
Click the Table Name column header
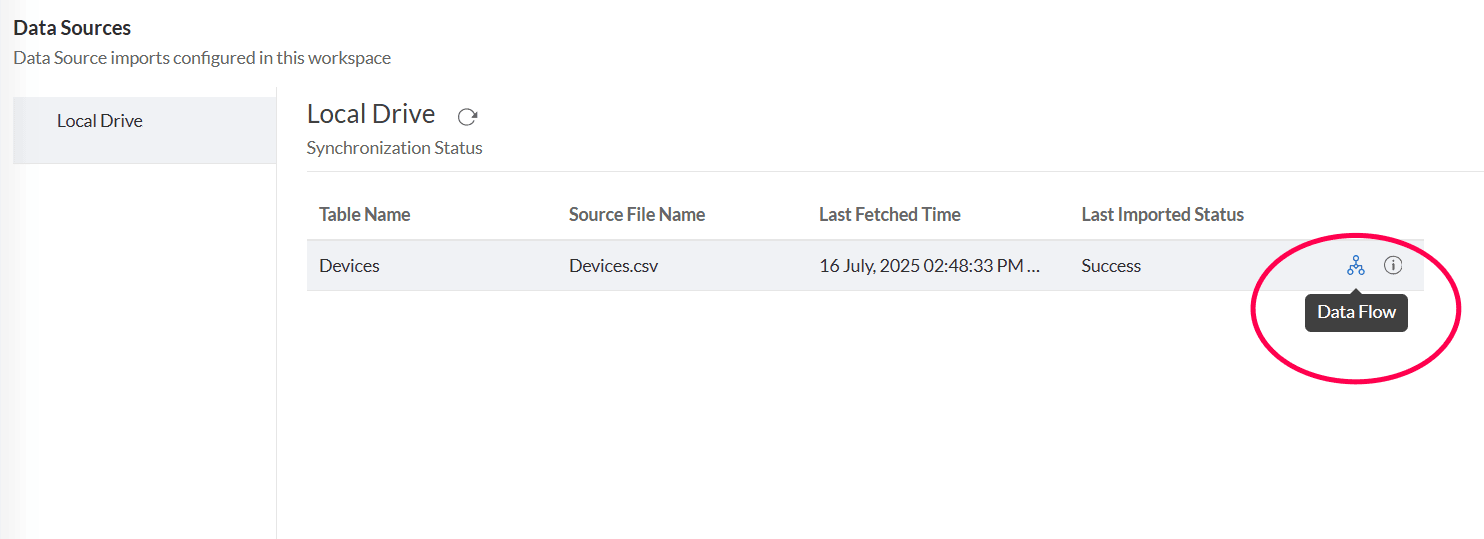(x=364, y=214)
